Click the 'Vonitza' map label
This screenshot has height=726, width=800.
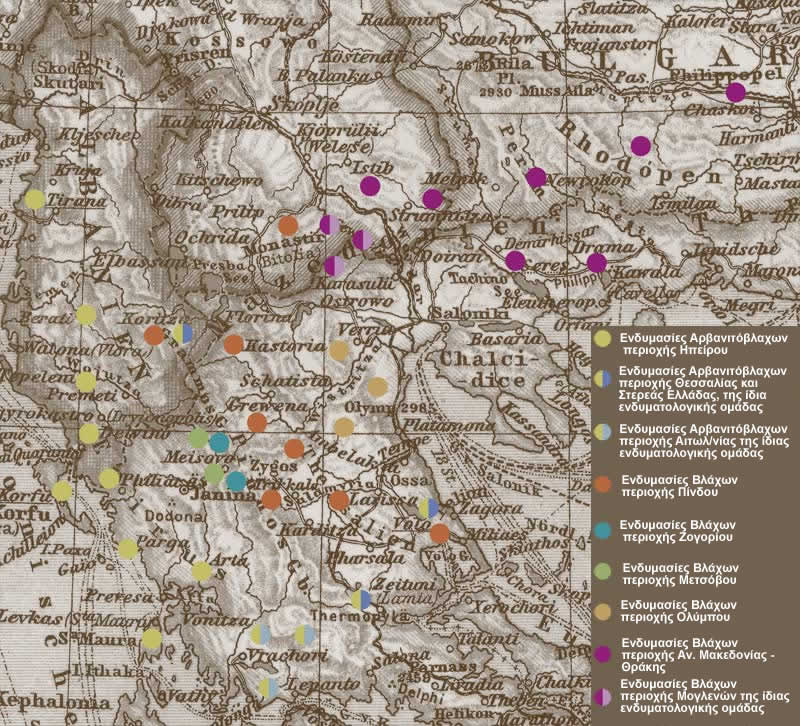[x=216, y=619]
